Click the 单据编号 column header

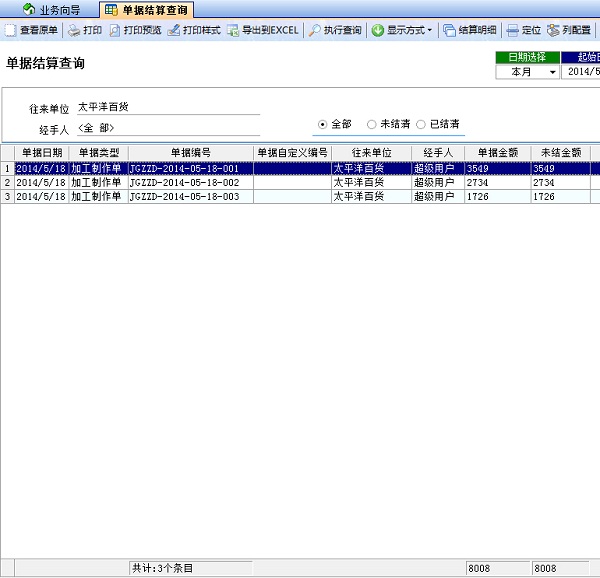pyautogui.click(x=190, y=152)
